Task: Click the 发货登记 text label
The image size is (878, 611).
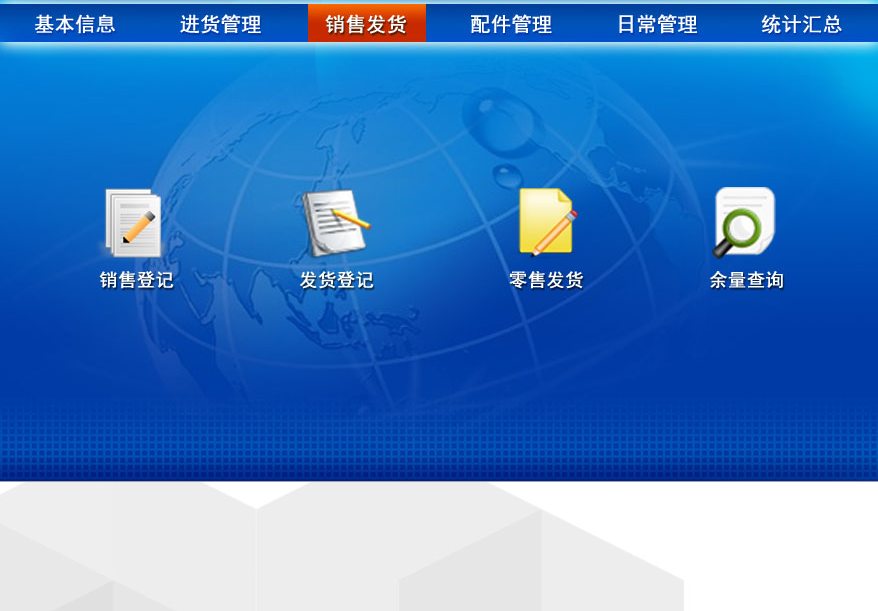Action: point(337,280)
